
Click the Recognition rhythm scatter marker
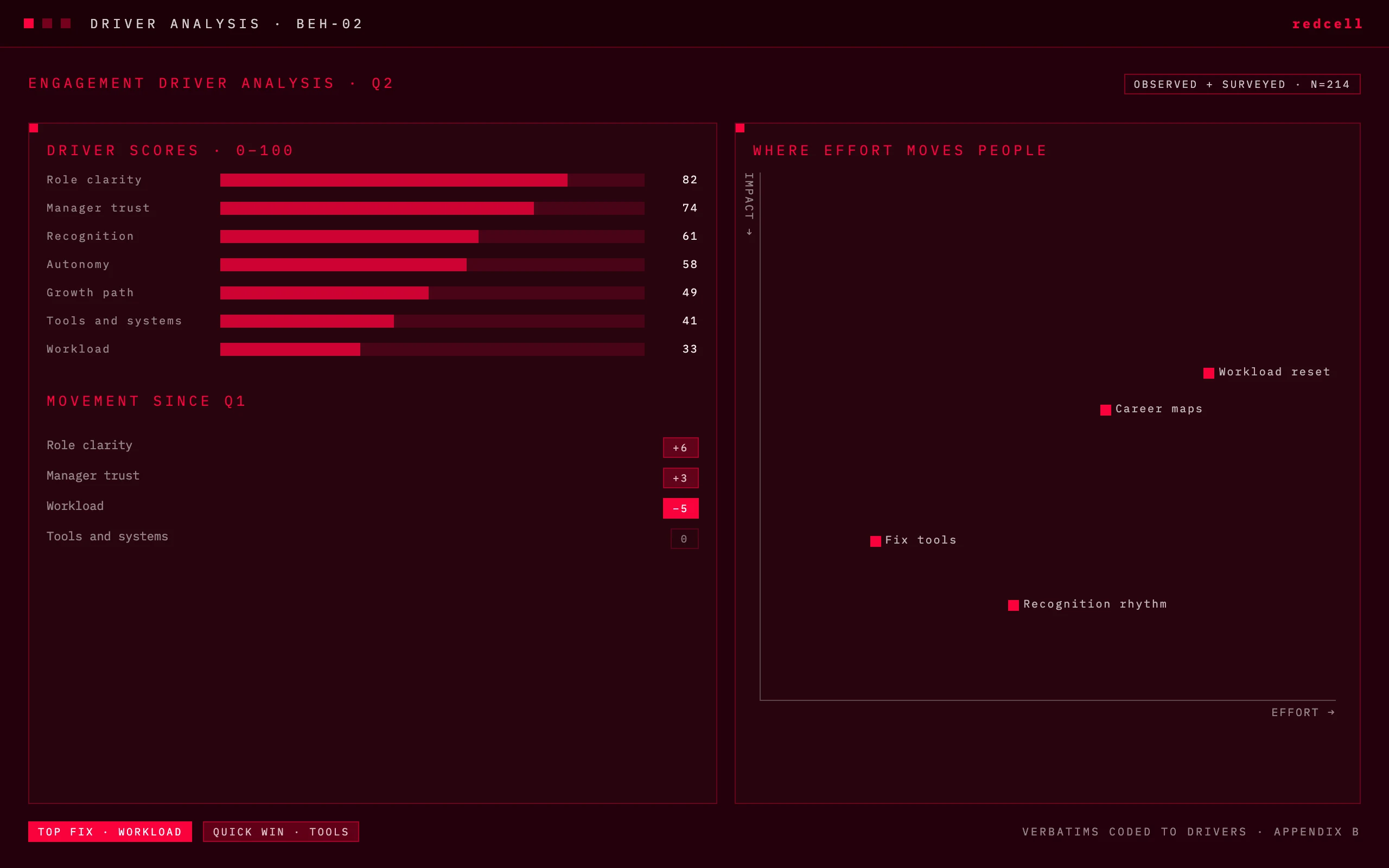[1014, 605]
